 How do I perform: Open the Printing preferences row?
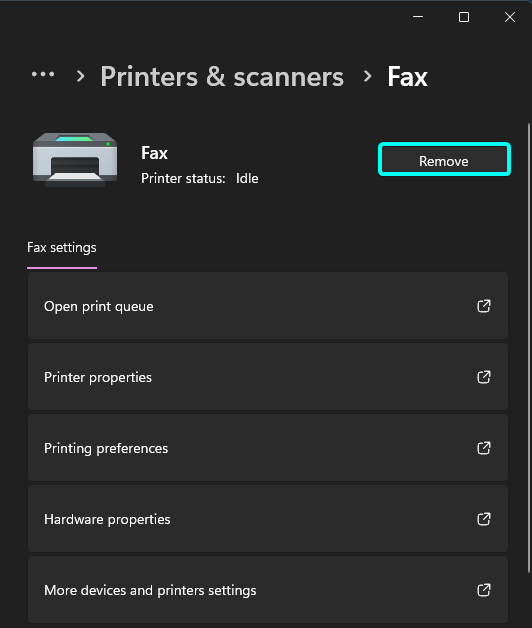(x=268, y=447)
